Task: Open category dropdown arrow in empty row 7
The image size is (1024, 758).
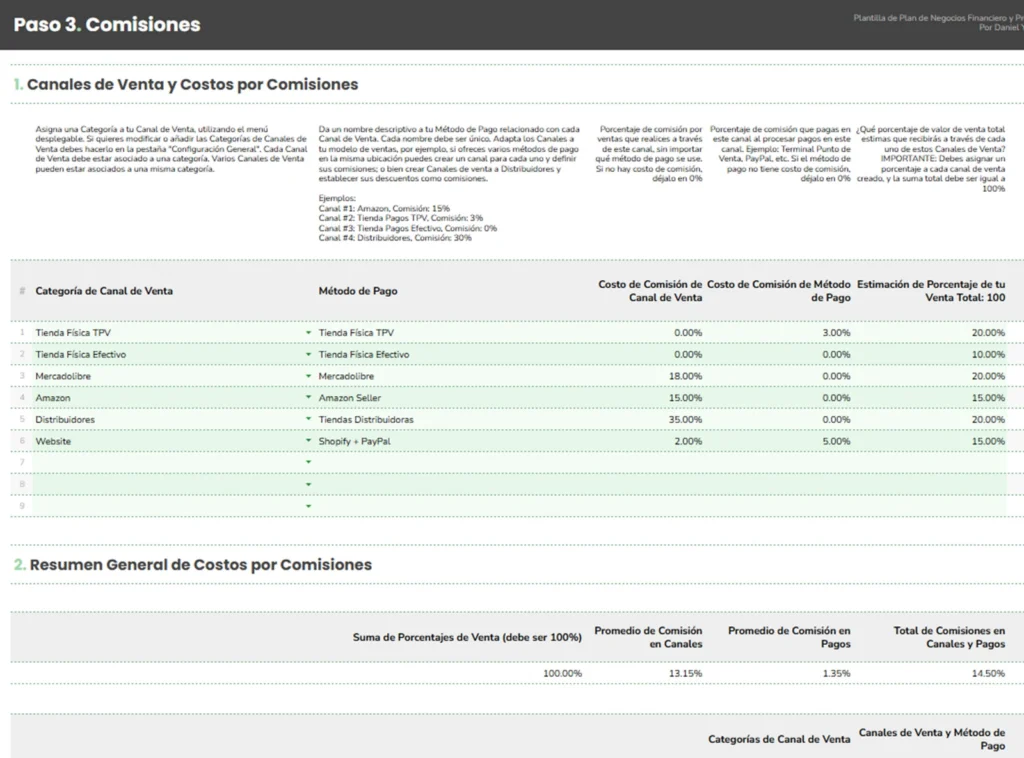Action: (308, 462)
